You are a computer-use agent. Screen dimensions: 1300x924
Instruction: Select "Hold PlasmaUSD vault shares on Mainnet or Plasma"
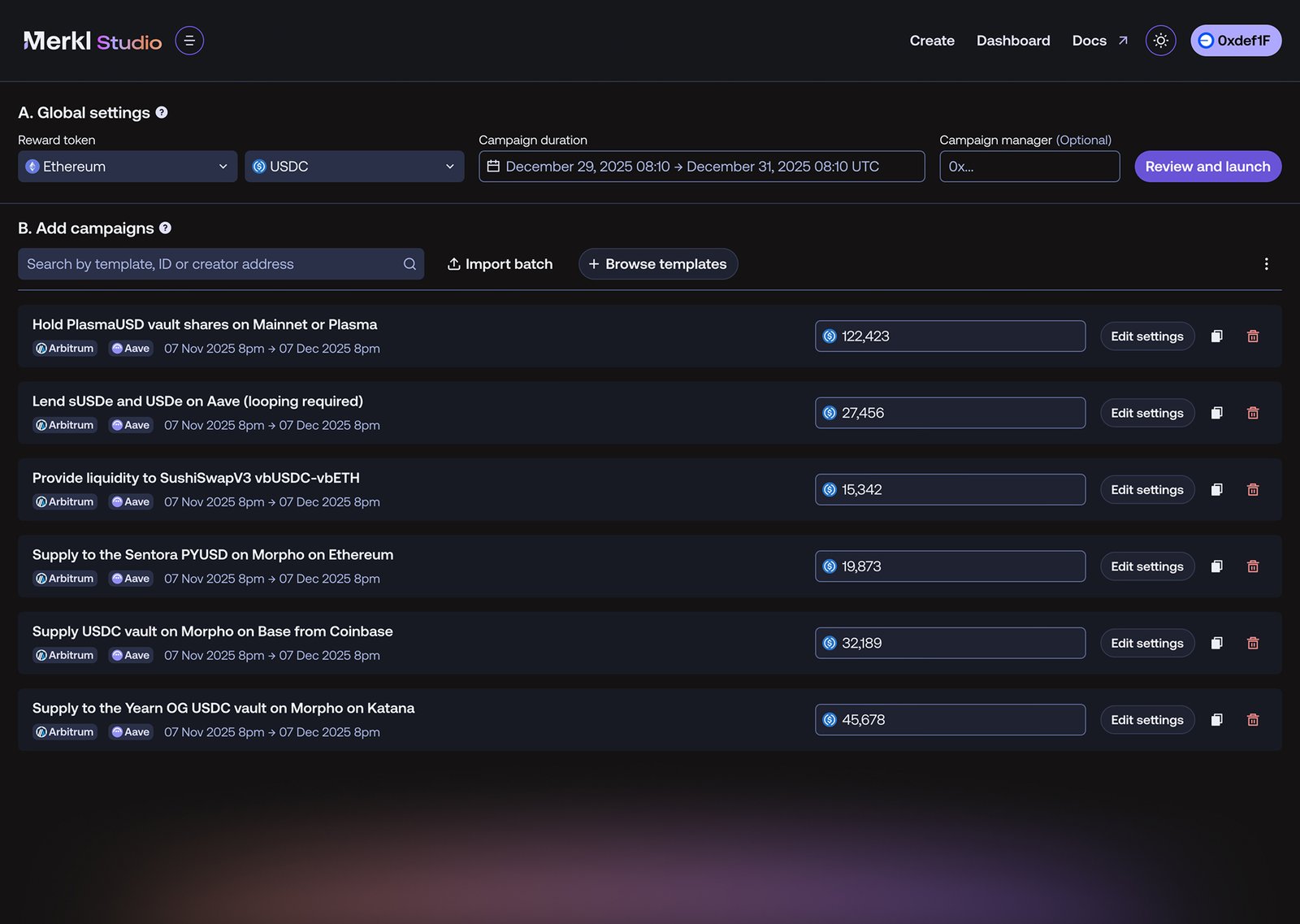point(205,324)
